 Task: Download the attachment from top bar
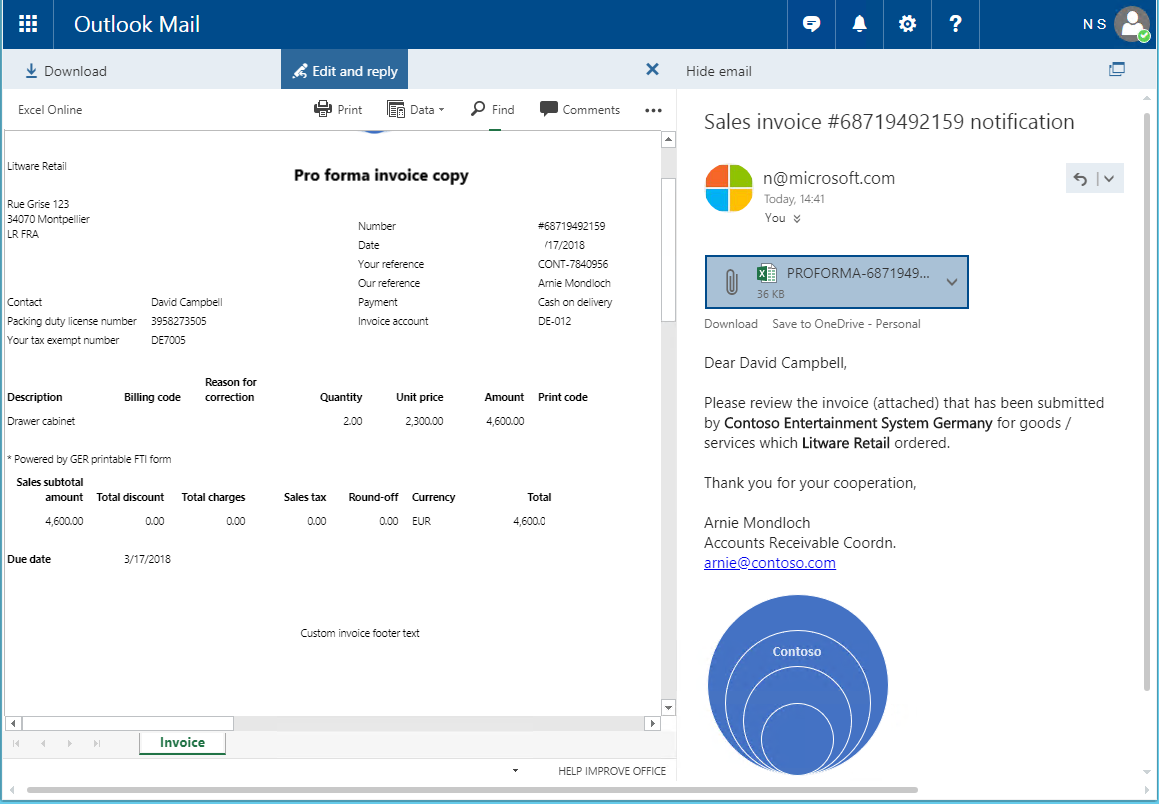[x=66, y=71]
